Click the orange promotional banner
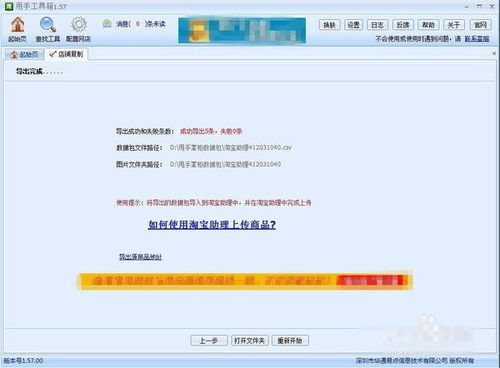The width and height of the screenshot is (500, 368). pyautogui.click(x=246, y=281)
